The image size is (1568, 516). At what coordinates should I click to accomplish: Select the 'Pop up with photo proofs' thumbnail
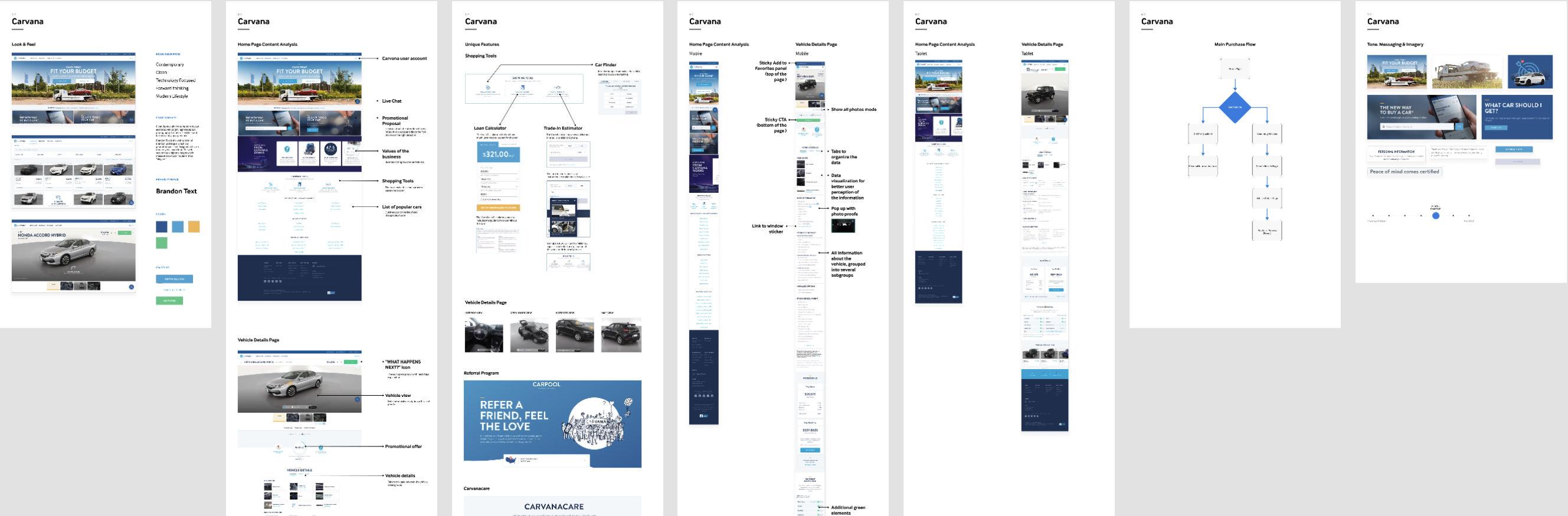coord(843,226)
